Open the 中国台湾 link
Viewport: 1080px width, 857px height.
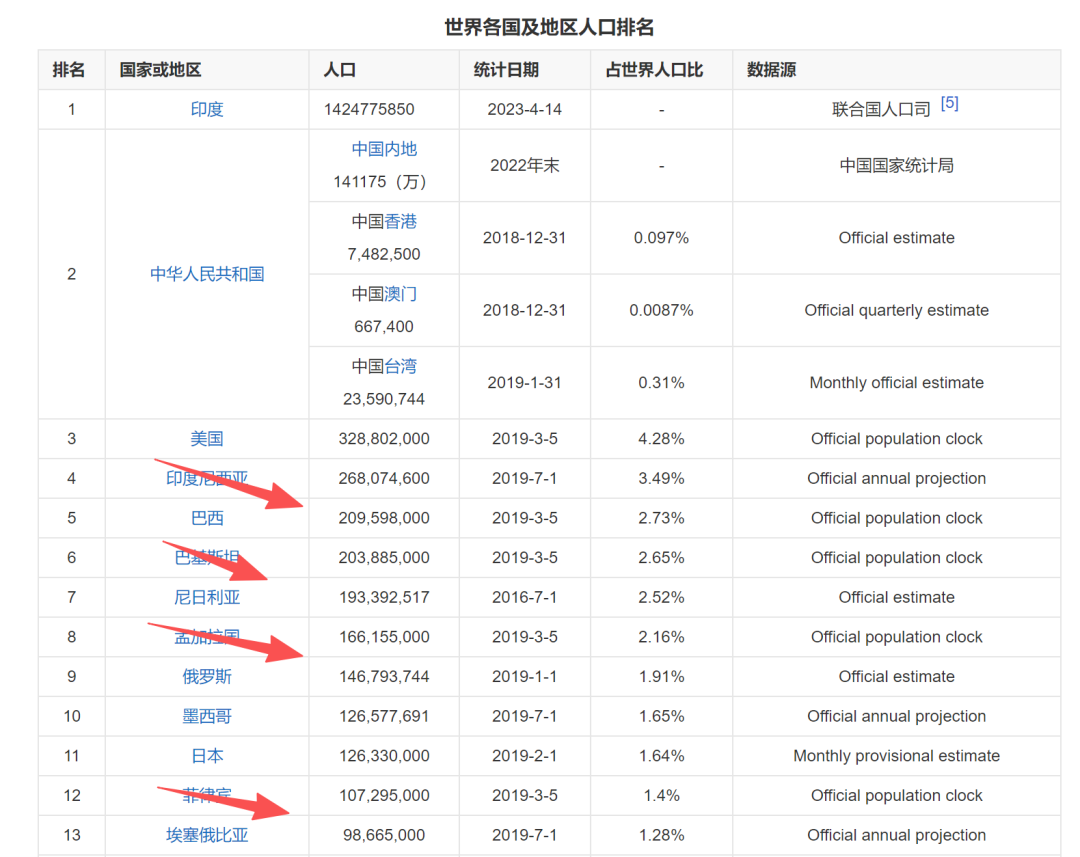tap(400, 367)
